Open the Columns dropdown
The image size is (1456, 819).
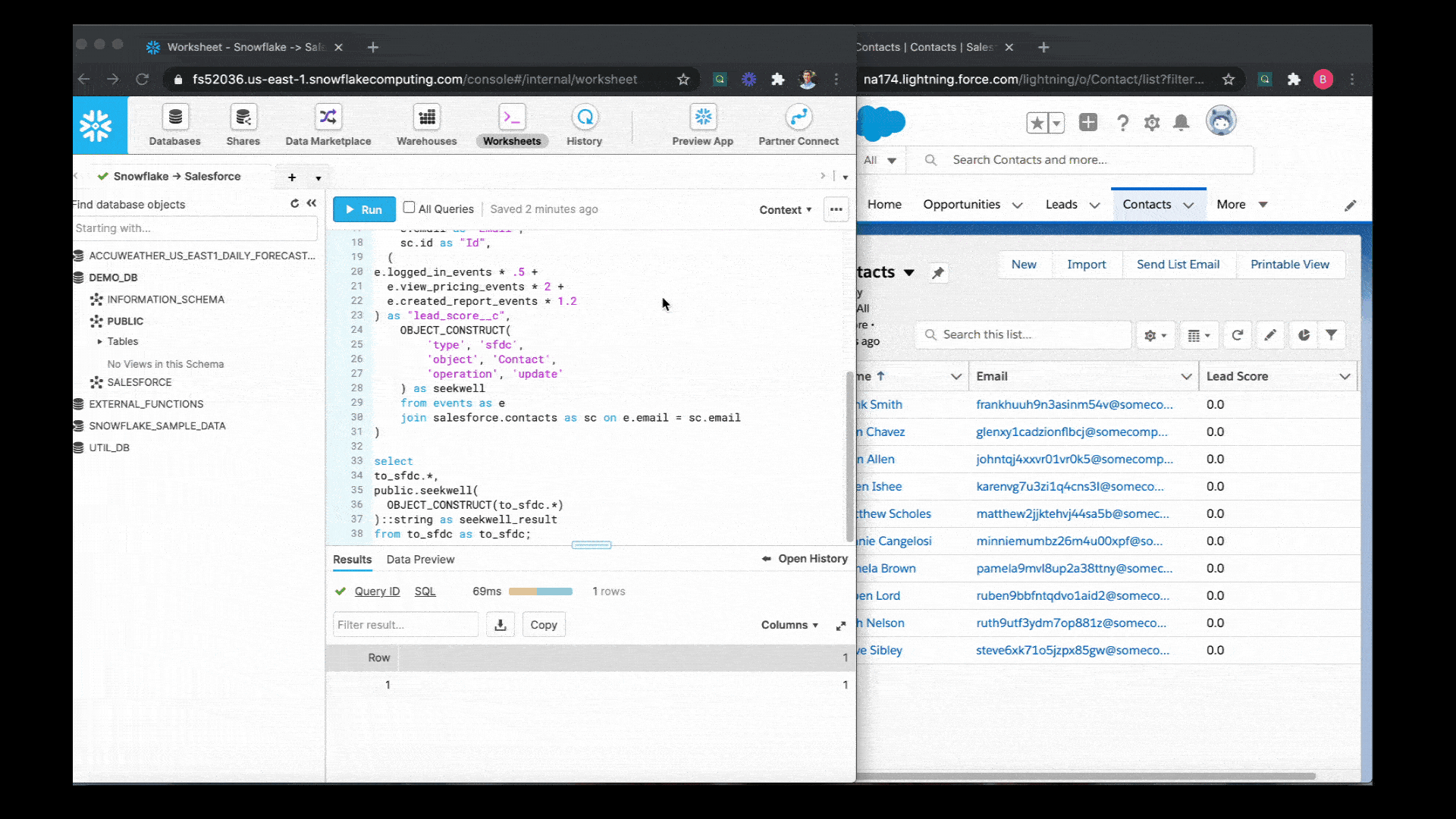point(789,625)
